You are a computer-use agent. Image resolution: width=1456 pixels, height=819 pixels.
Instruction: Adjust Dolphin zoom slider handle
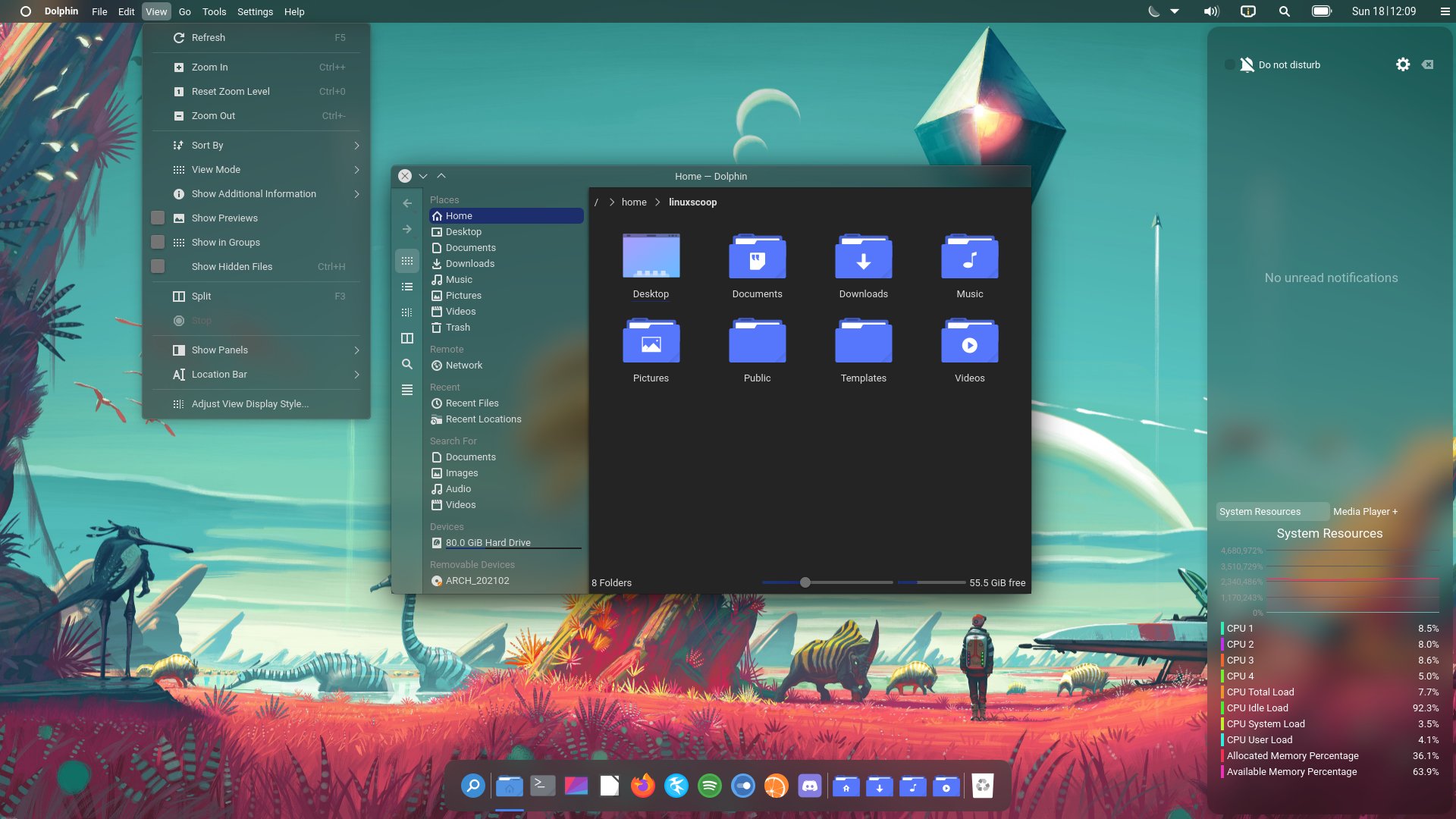coord(805,582)
